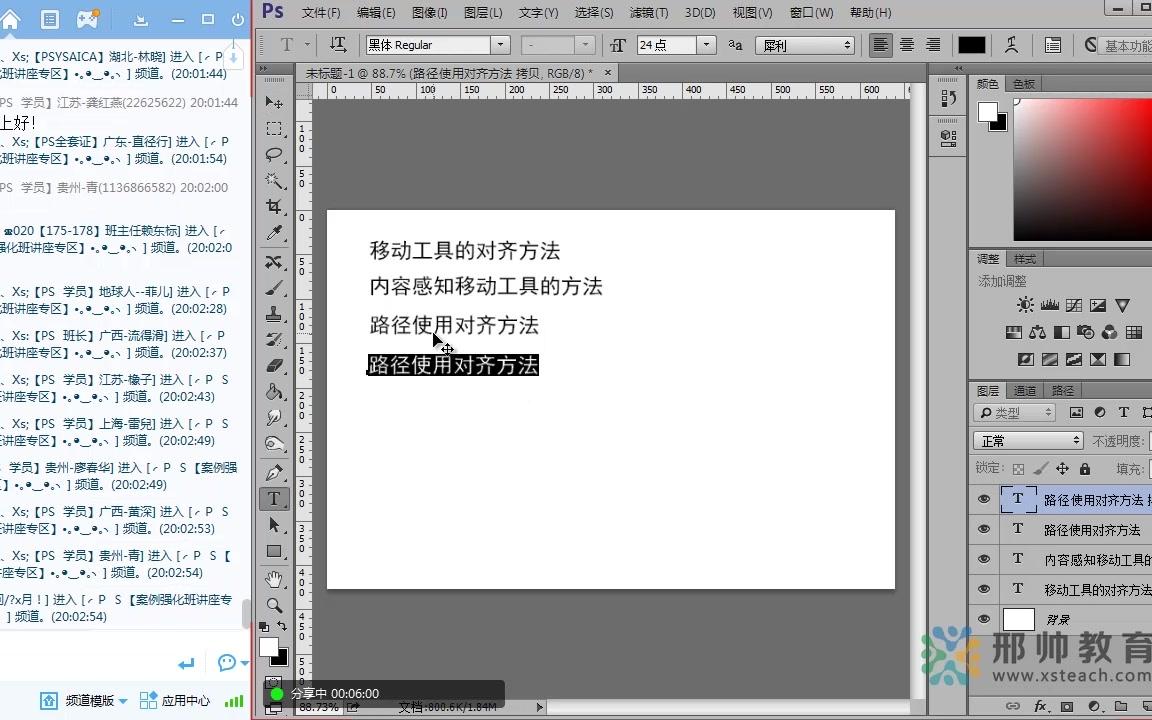
Task: Open the Curves adjustment in the Adjustments panel
Action: tap(1074, 305)
